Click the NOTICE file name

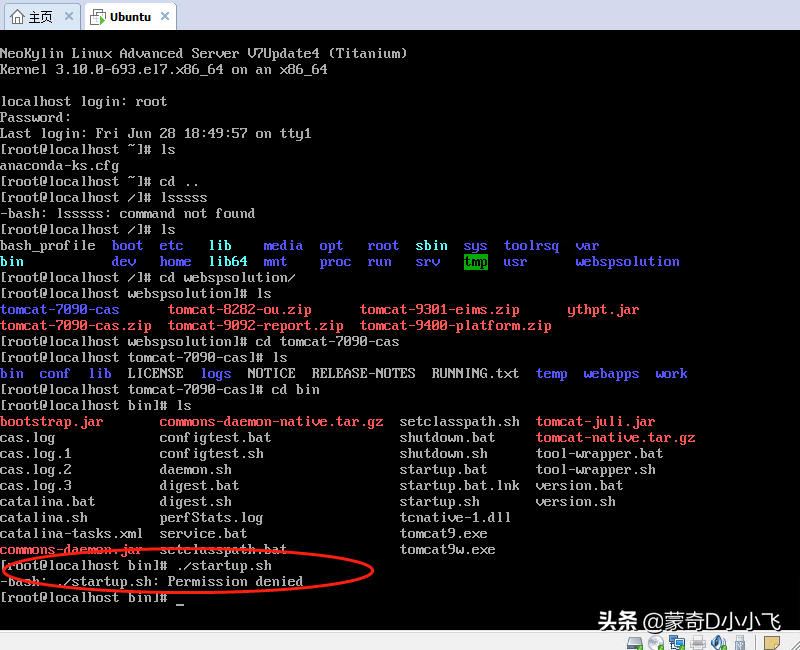[x=271, y=373]
